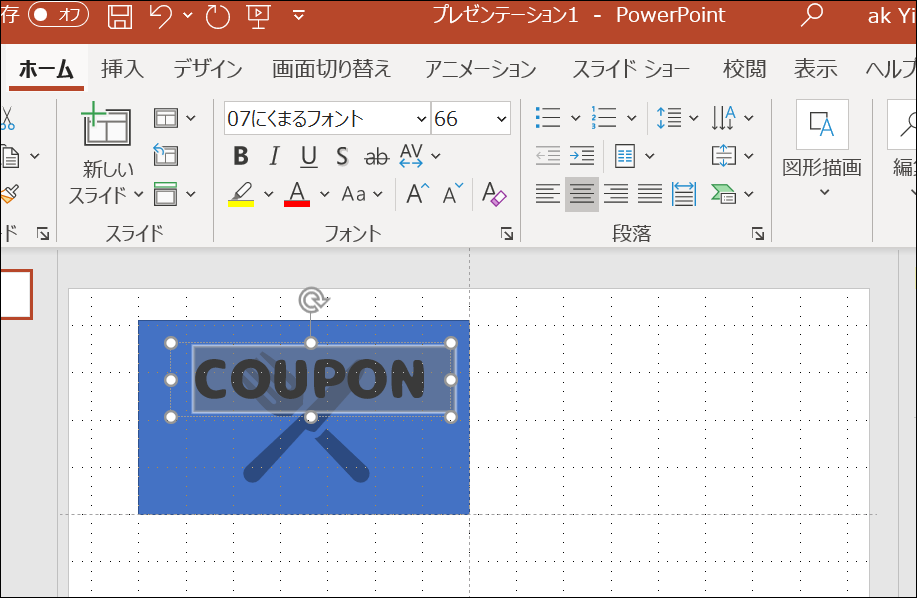Apply yellow text highlight color

(241, 194)
